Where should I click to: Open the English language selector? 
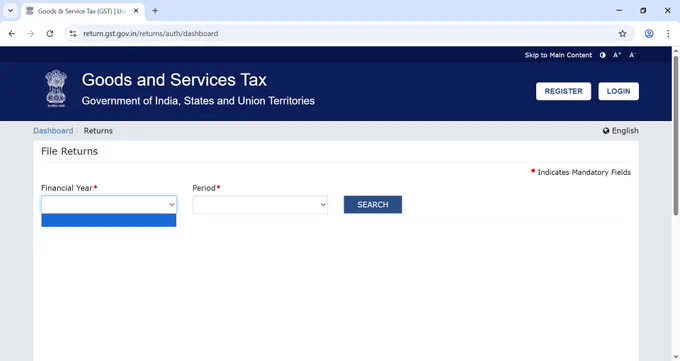(621, 131)
